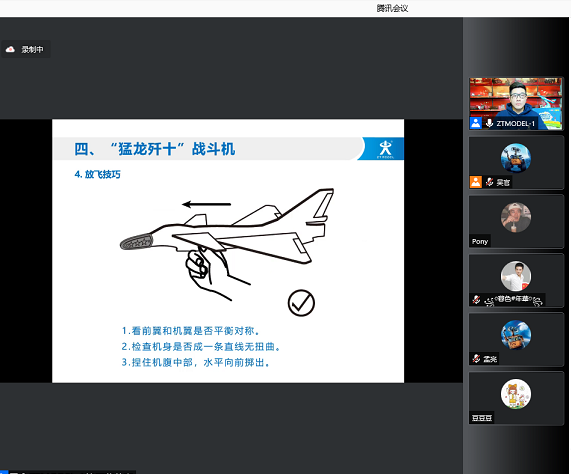The width and height of the screenshot is (571, 474).
Task: Select avatar of man in white shirt
Action: (516, 276)
